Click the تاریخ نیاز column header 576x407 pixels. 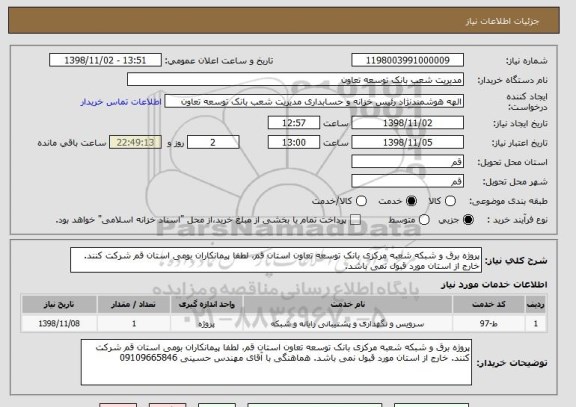(x=59, y=304)
